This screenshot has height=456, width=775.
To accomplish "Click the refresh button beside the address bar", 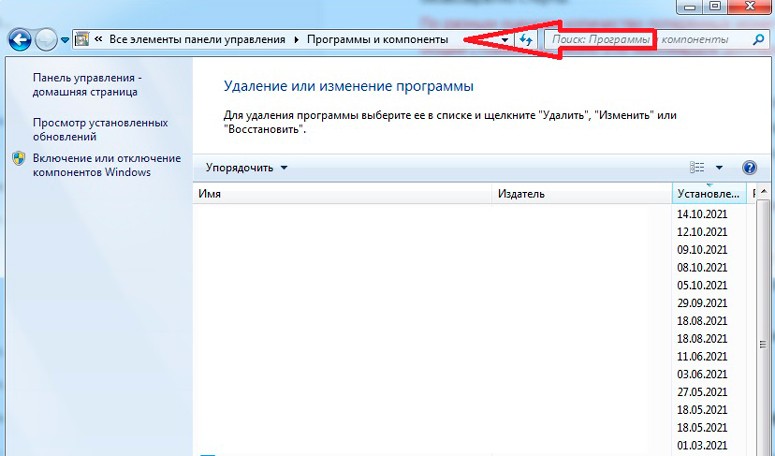I will coord(526,39).
